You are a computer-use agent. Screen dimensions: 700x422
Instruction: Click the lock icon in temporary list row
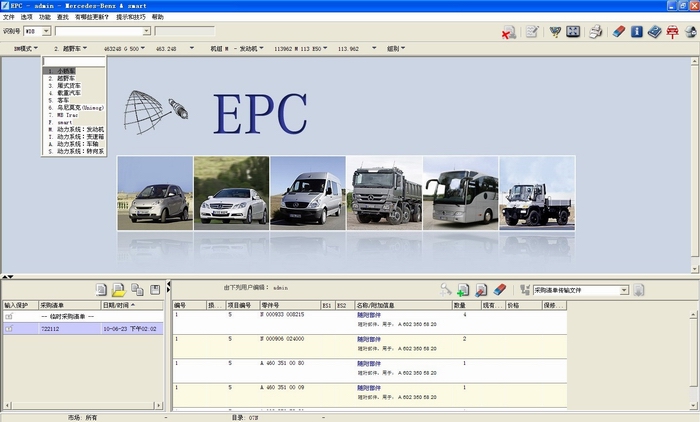[x=9, y=316]
